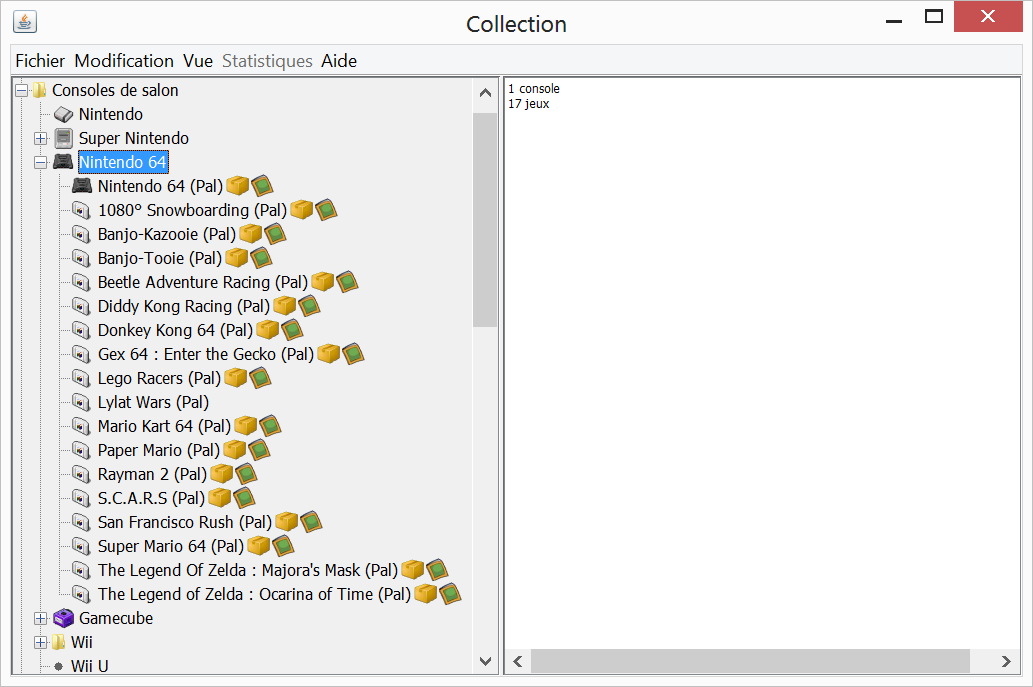Select The Legend of Zelda : Ocarina of Time

[x=254, y=594]
